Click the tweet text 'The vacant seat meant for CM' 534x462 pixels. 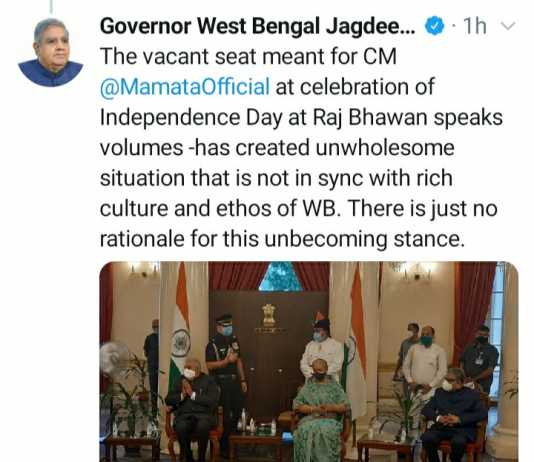(x=248, y=57)
